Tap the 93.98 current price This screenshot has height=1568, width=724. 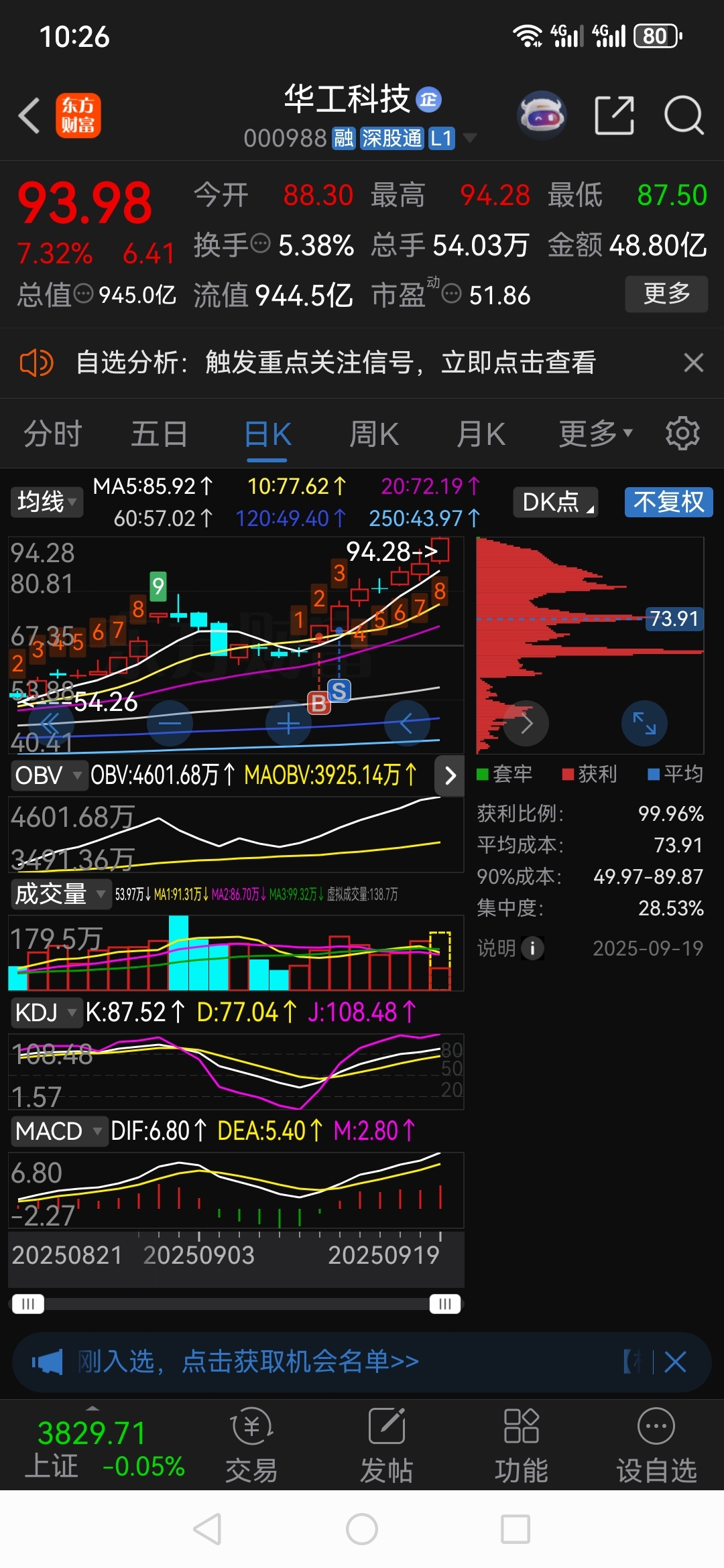85,203
